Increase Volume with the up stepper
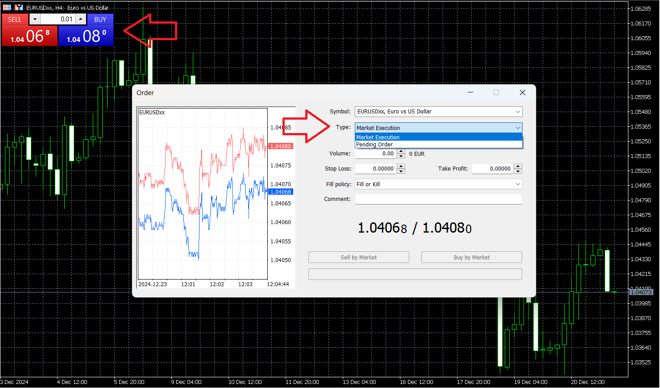The height and width of the screenshot is (388, 660). 401,151
